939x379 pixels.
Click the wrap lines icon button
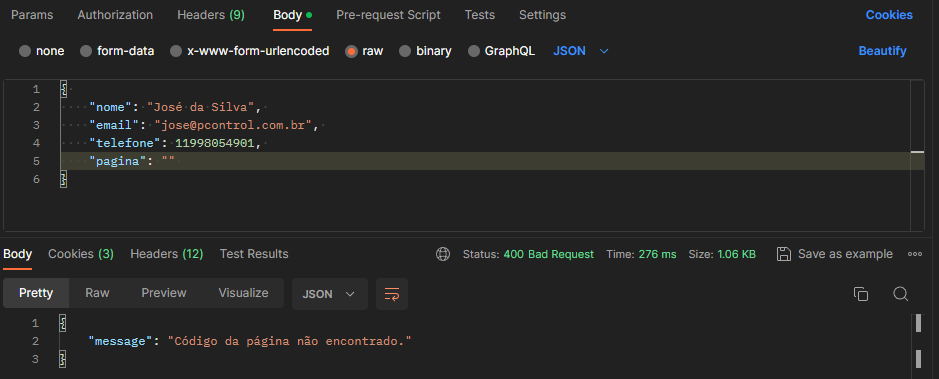[392, 293]
